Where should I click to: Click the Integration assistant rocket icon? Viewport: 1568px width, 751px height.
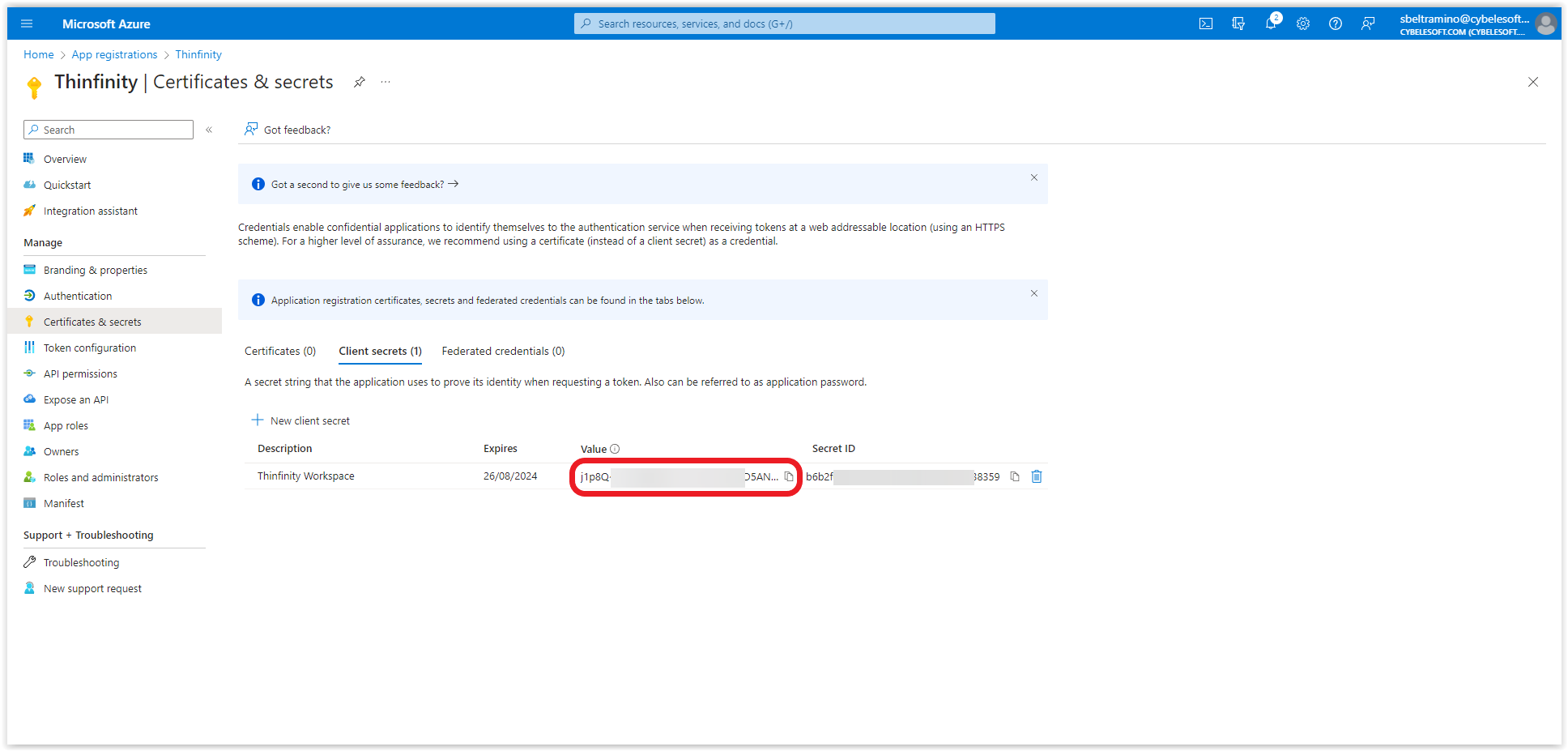(29, 211)
